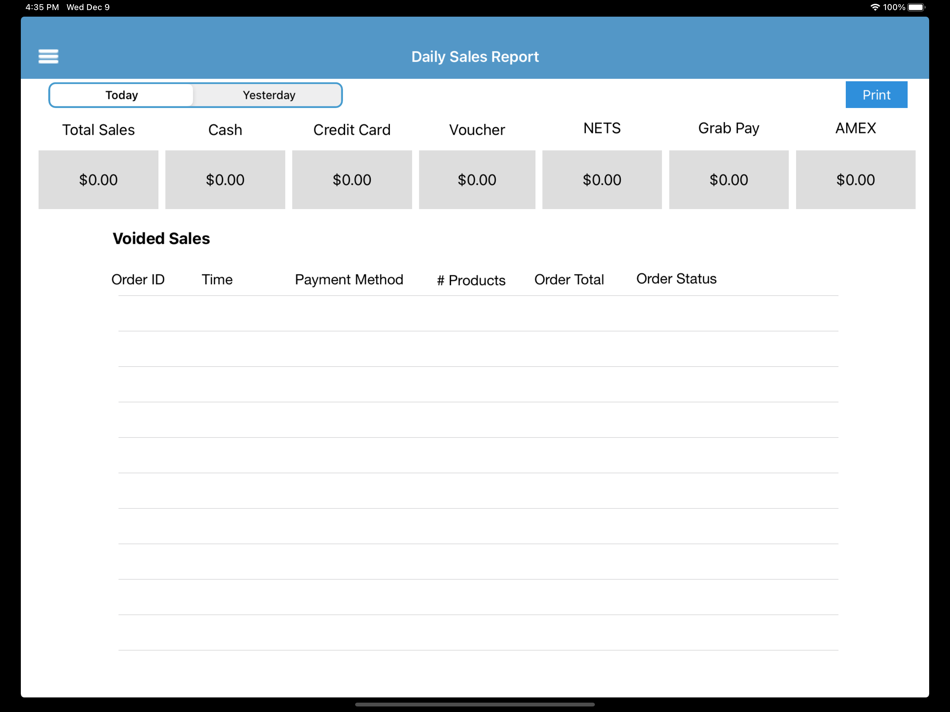Click the # Products column header
This screenshot has height=712, width=950.
tap(471, 280)
